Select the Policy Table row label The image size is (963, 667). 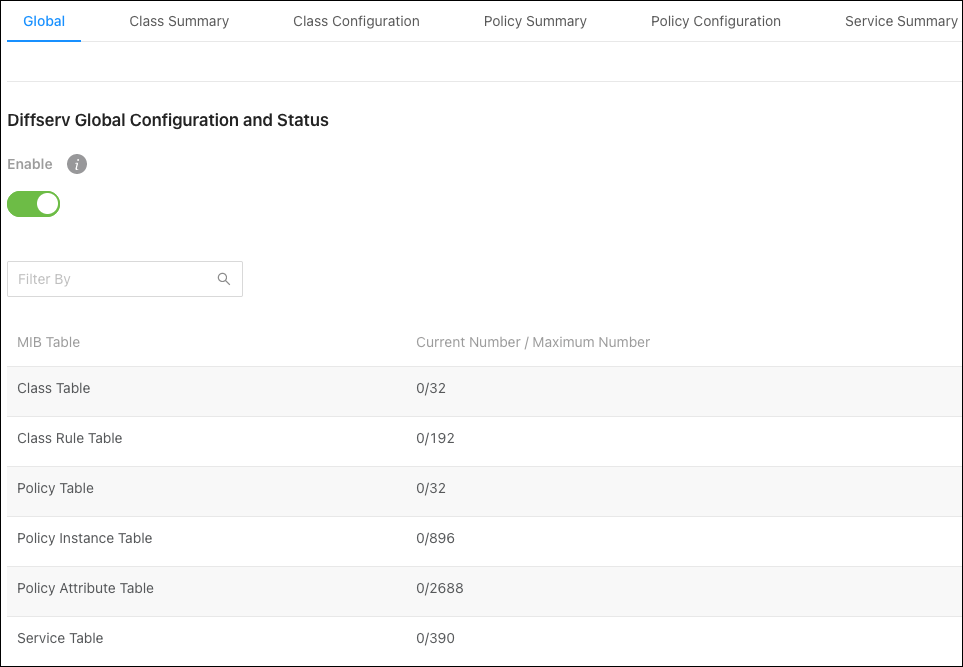click(x=55, y=488)
